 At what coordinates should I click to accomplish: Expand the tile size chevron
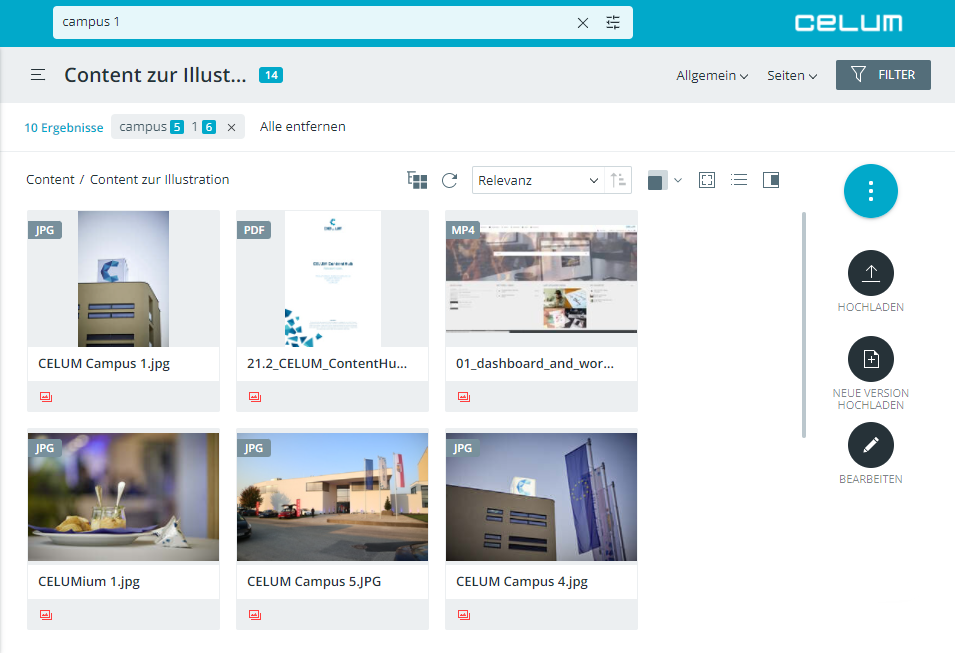click(678, 180)
